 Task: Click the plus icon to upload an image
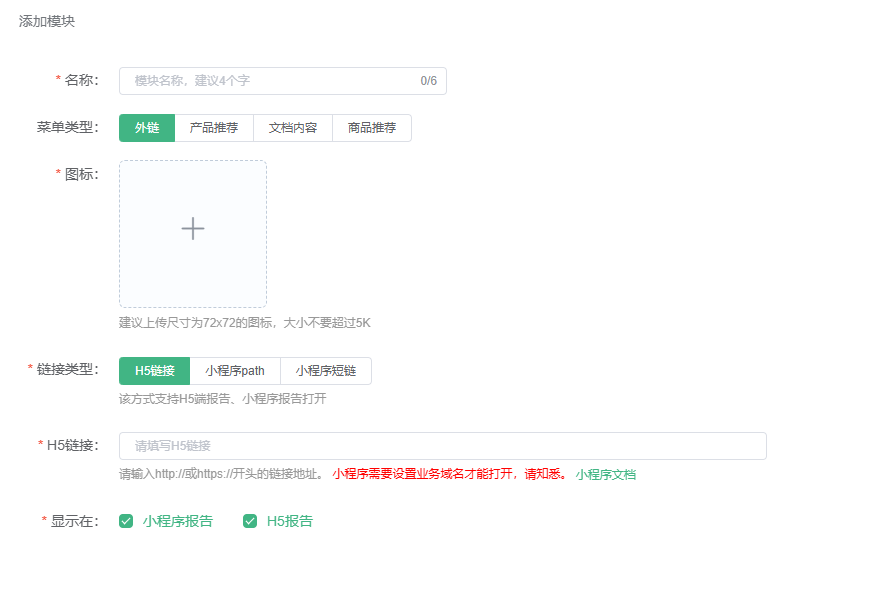[193, 229]
